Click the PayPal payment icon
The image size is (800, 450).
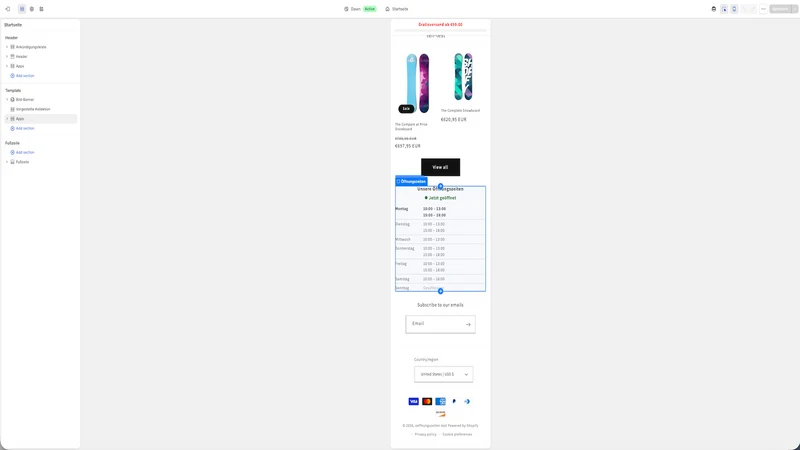[x=454, y=402]
